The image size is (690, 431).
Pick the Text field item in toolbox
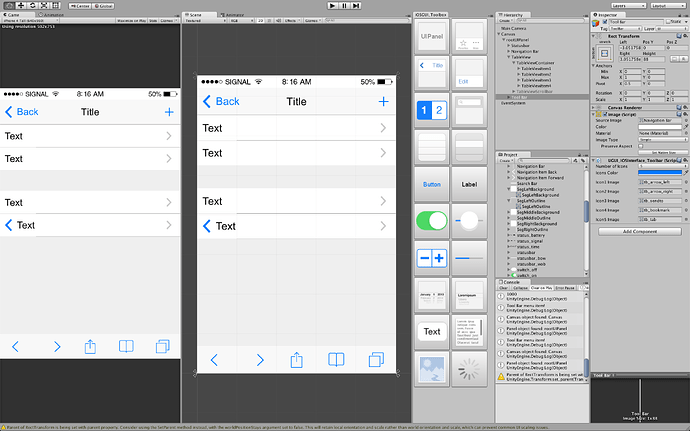(x=432, y=332)
